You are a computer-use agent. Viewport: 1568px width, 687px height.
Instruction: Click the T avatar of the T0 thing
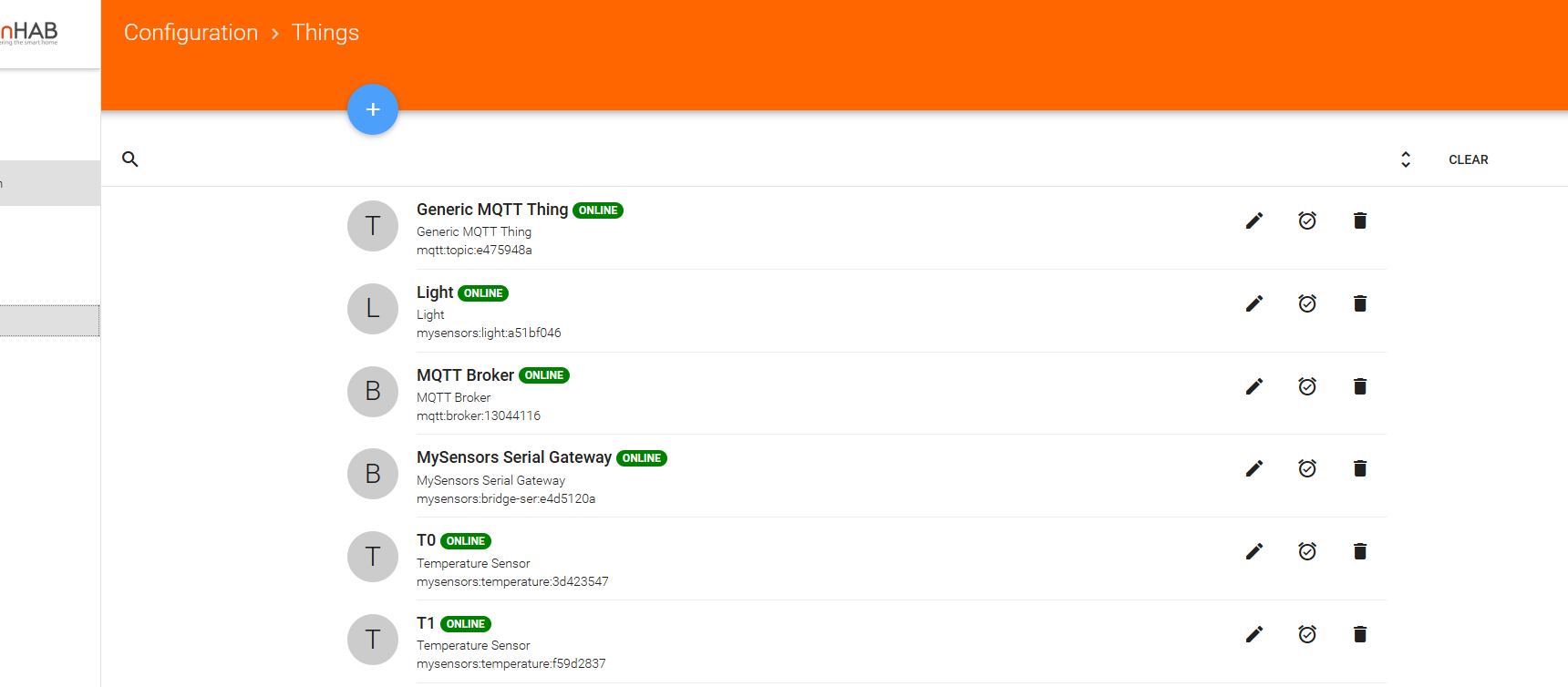(x=373, y=557)
